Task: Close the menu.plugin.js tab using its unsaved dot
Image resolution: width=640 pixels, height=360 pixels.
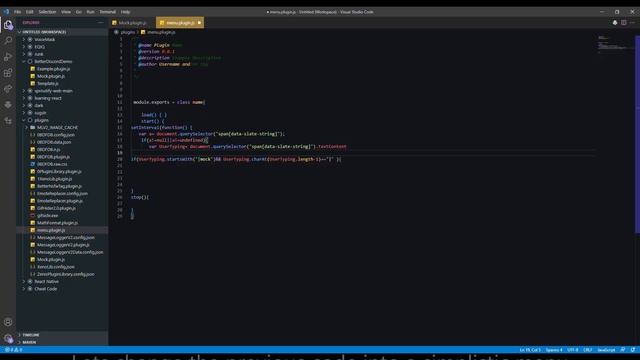Action: 199,23
